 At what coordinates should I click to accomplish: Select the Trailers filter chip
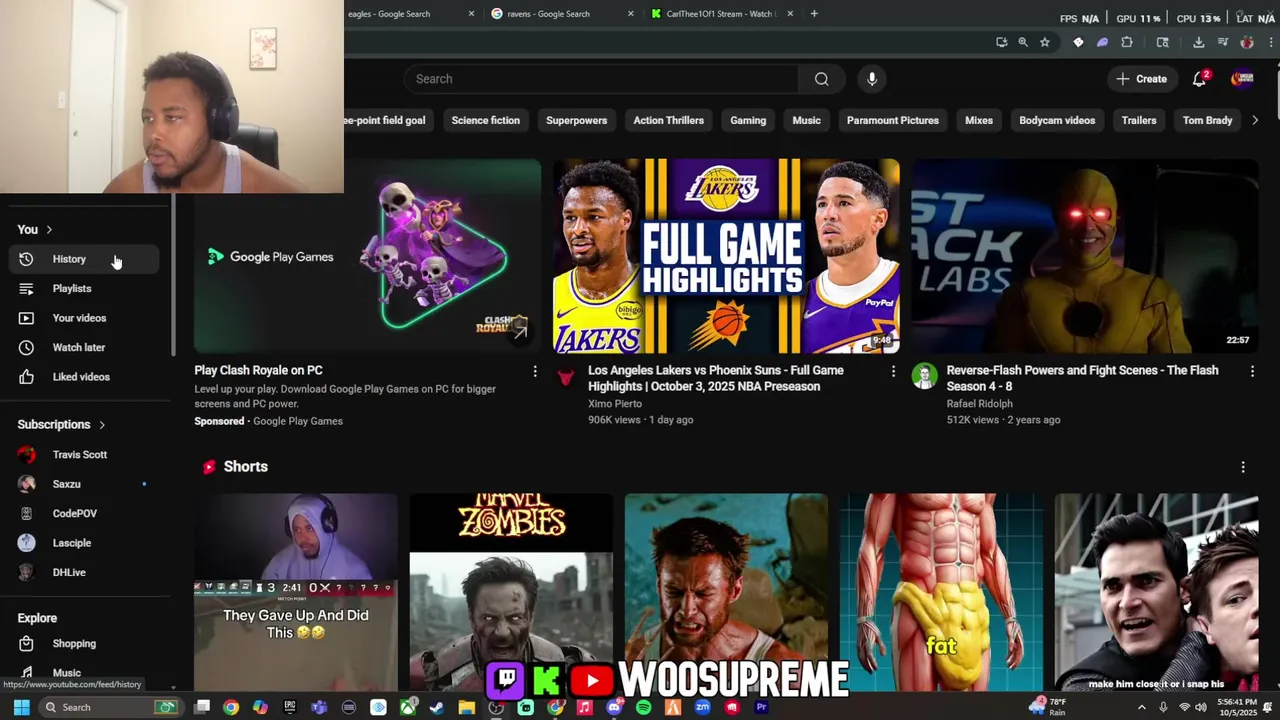pyautogui.click(x=1139, y=120)
